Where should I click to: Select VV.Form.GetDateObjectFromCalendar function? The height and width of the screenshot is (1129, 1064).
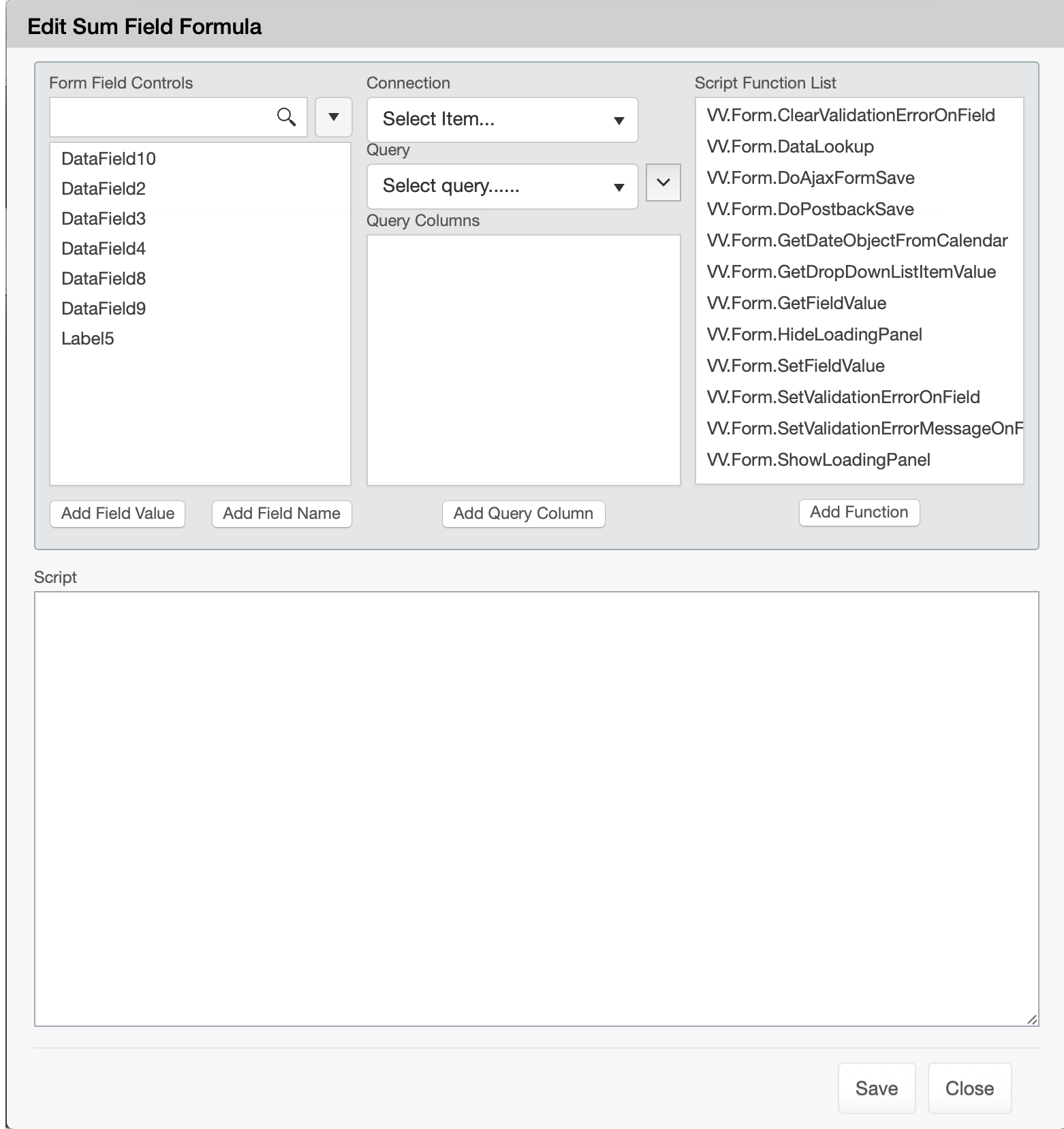860,240
